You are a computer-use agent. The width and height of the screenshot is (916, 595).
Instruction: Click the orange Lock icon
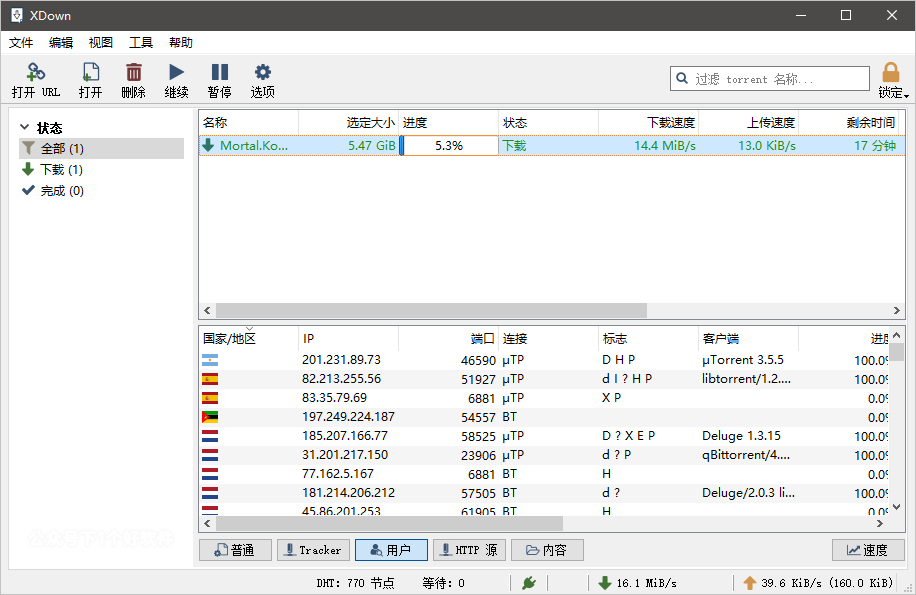click(x=890, y=72)
